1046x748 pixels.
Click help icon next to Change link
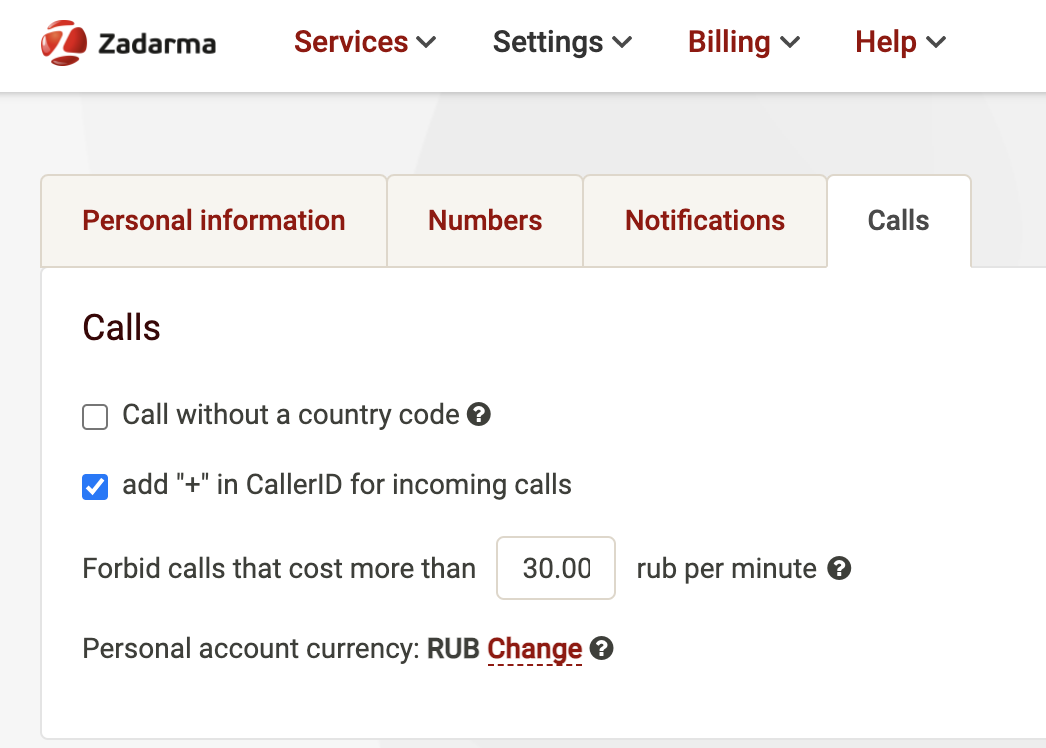[x=601, y=649]
